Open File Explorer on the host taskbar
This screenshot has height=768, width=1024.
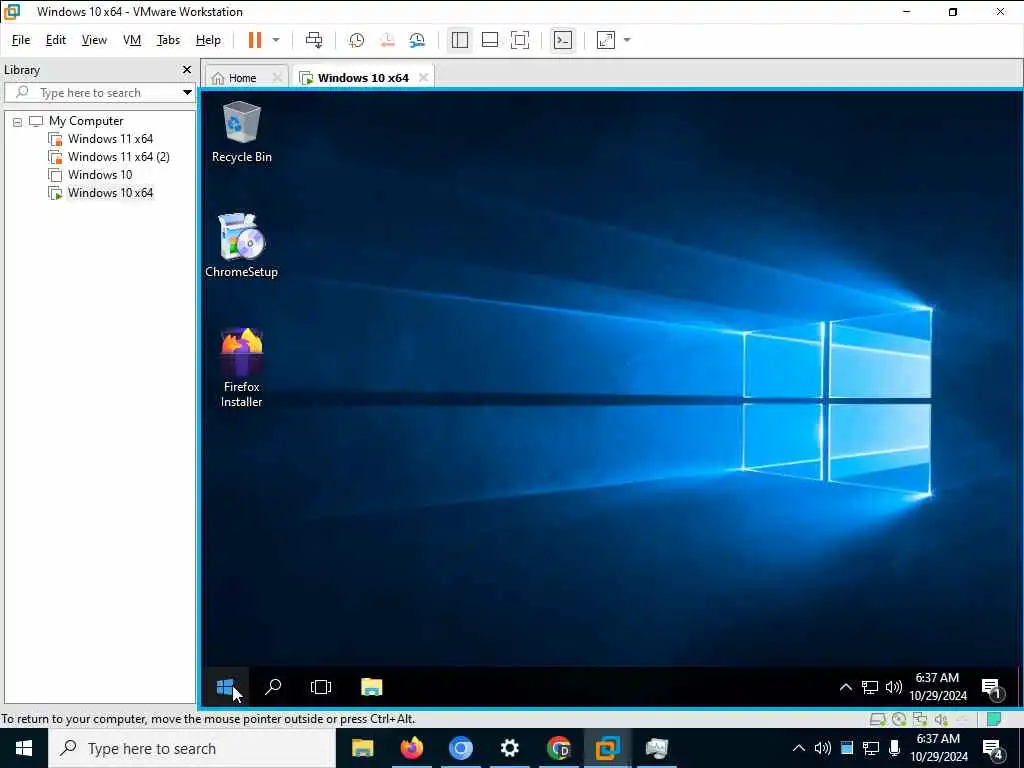362,748
